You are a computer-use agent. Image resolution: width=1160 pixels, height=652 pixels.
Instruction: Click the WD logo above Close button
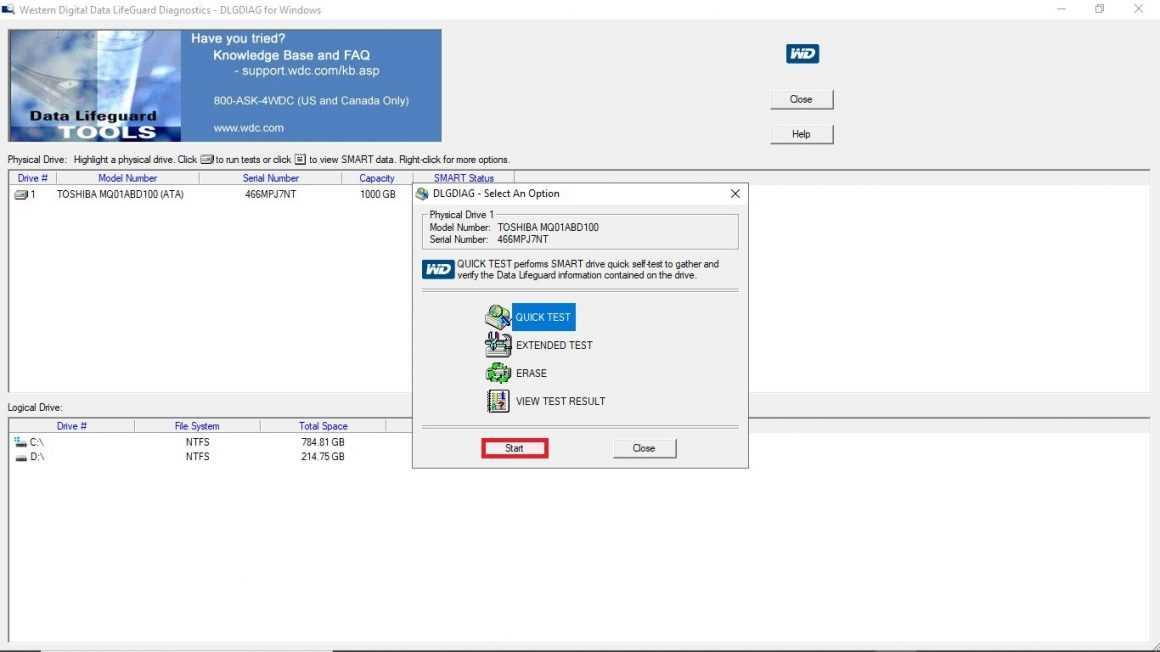click(x=802, y=53)
